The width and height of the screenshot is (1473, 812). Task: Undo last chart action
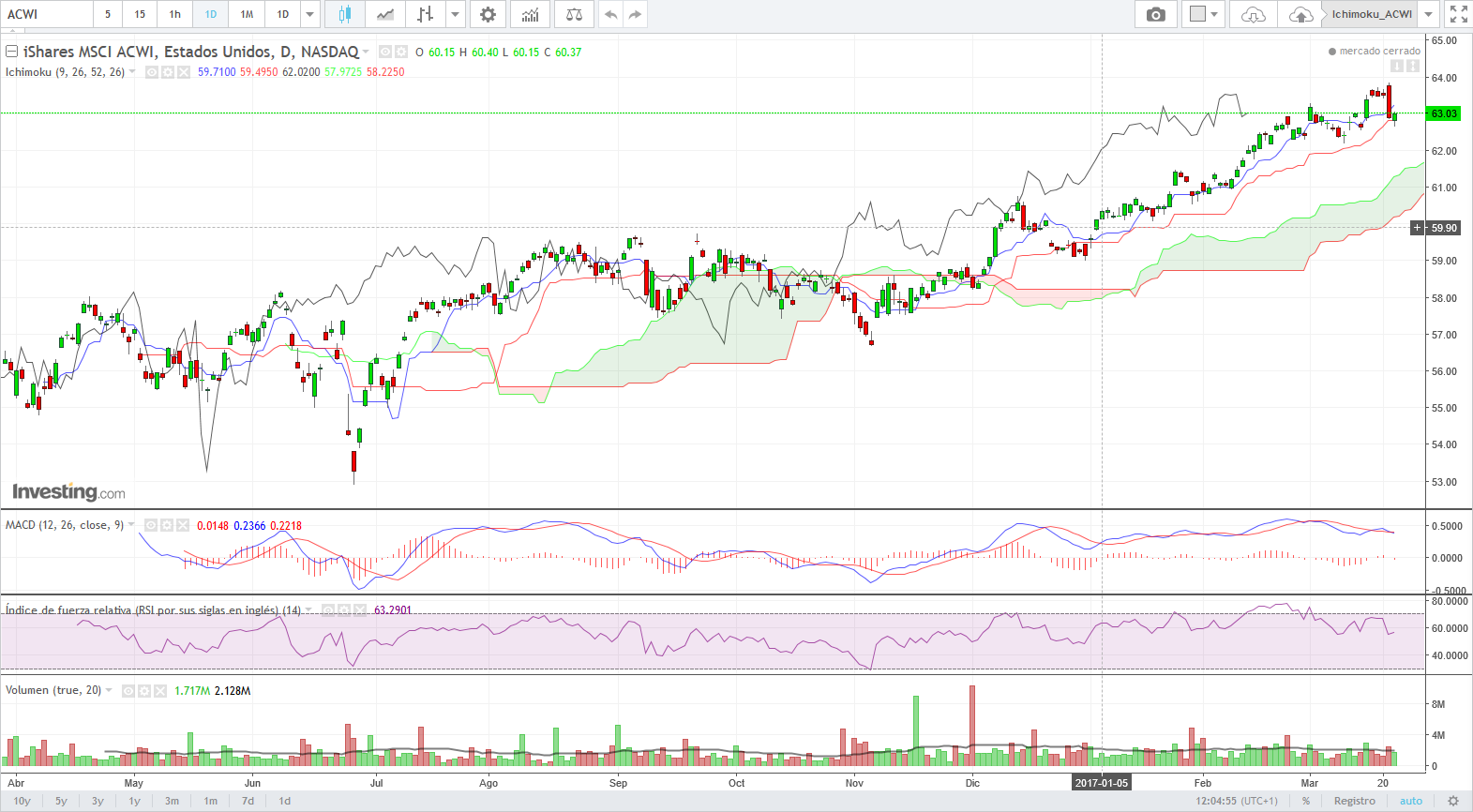click(611, 14)
